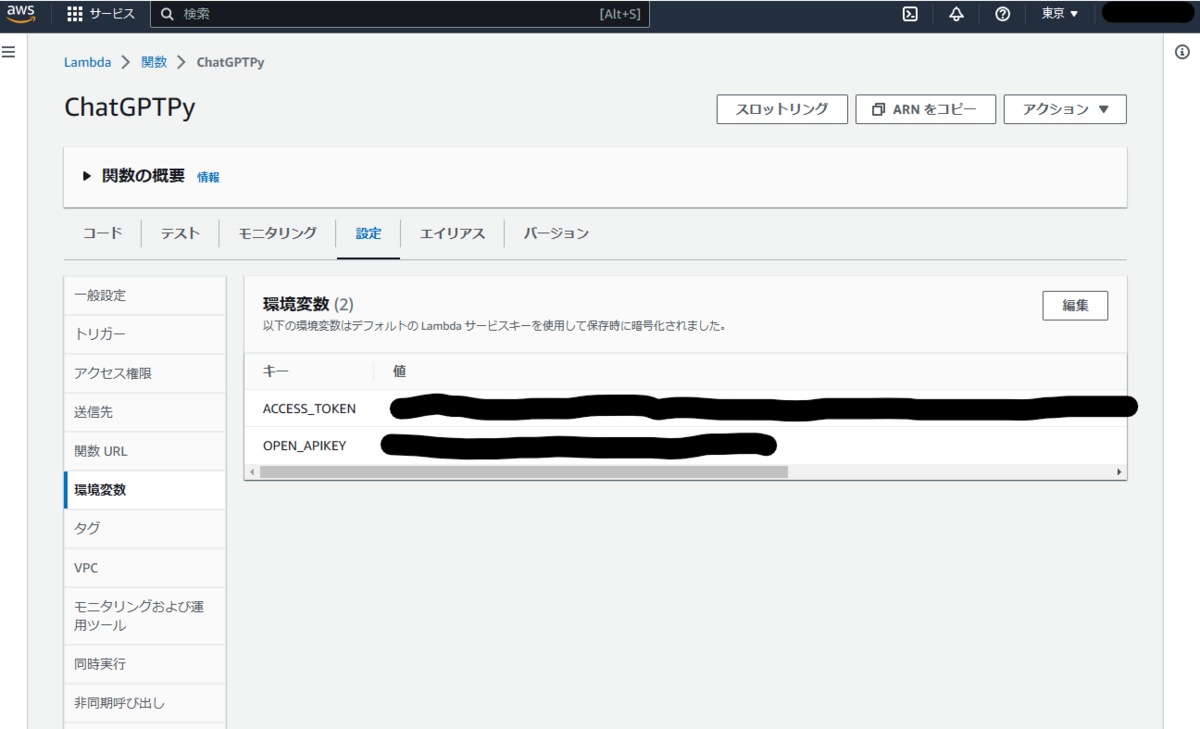Expand the 関数の概要 section
Image resolution: width=1200 pixels, height=729 pixels.
(86, 176)
